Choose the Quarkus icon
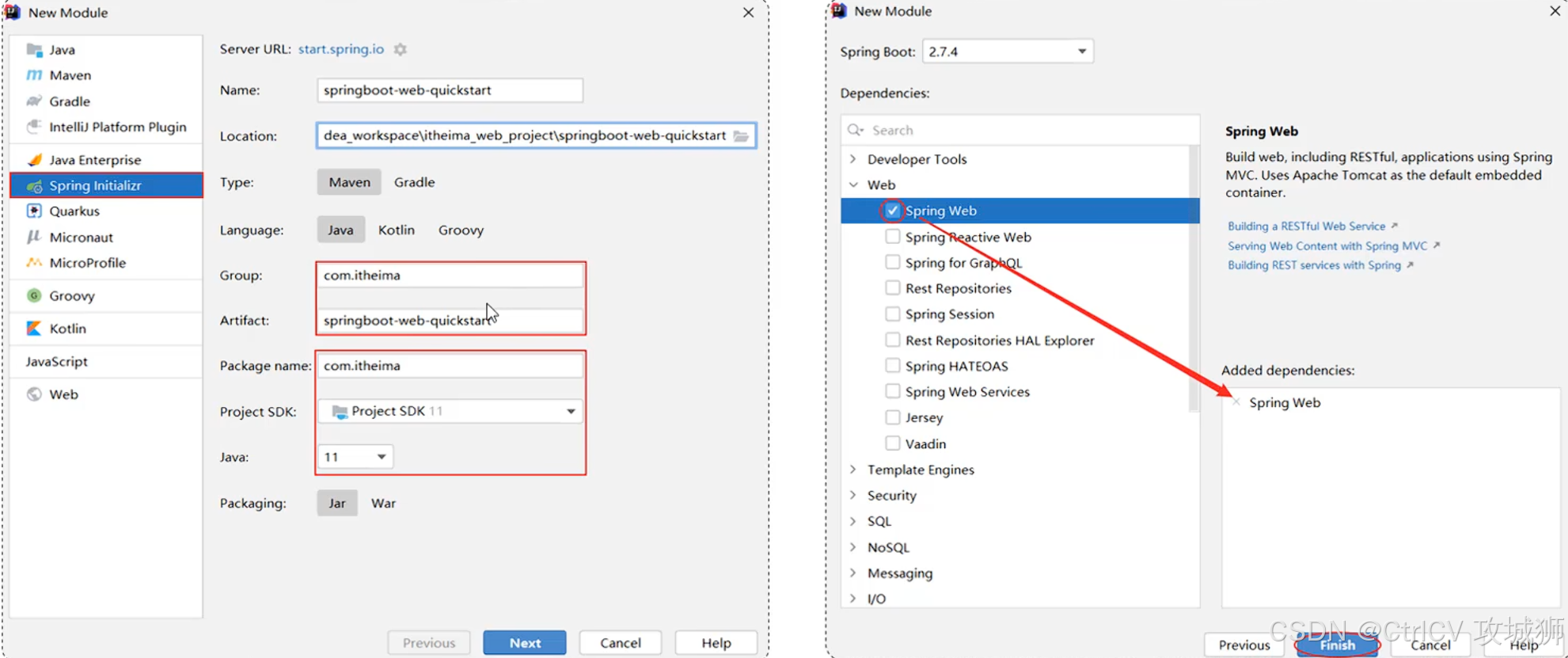 (x=34, y=211)
